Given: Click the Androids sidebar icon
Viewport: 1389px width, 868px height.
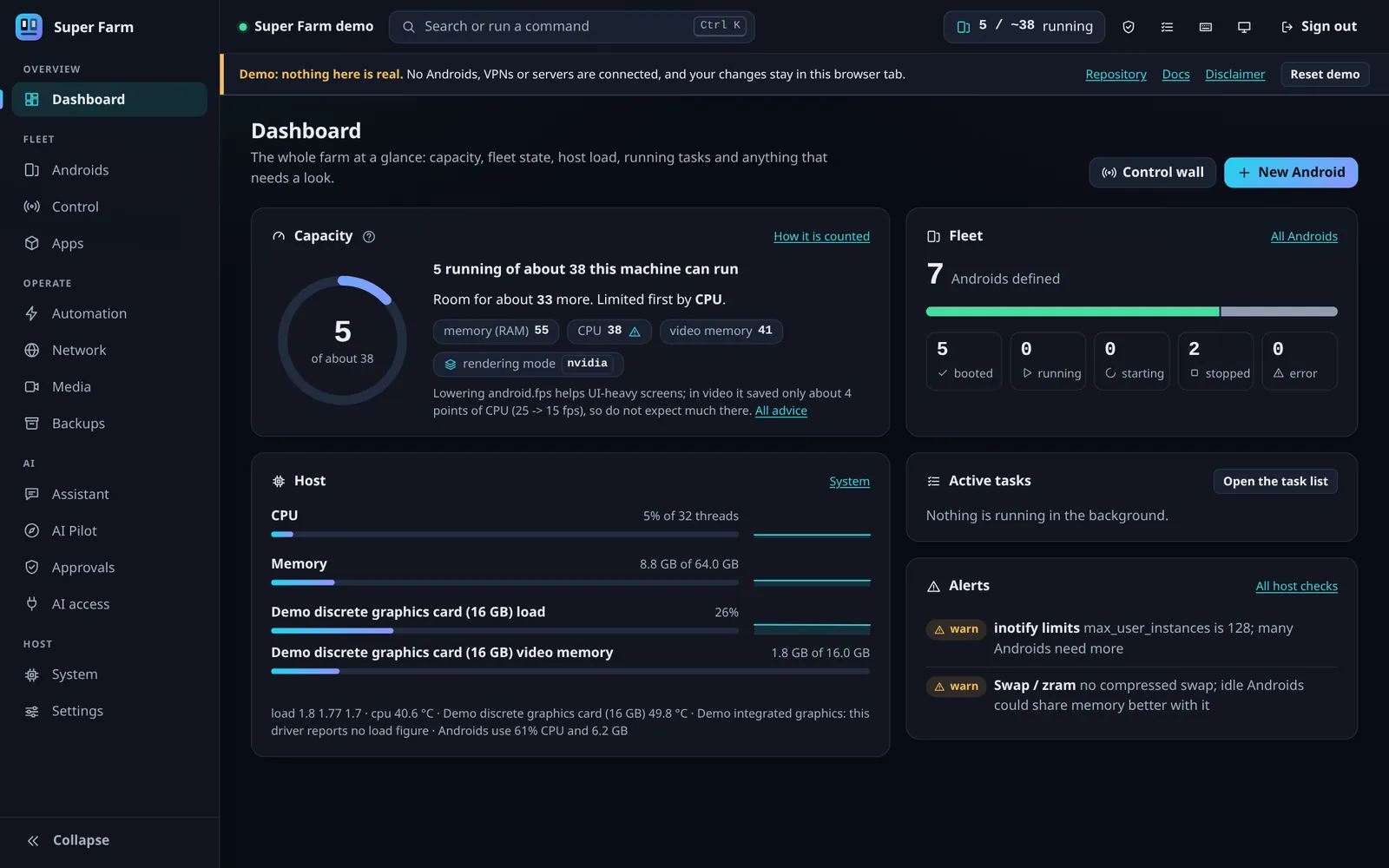Looking at the screenshot, I should (32, 170).
